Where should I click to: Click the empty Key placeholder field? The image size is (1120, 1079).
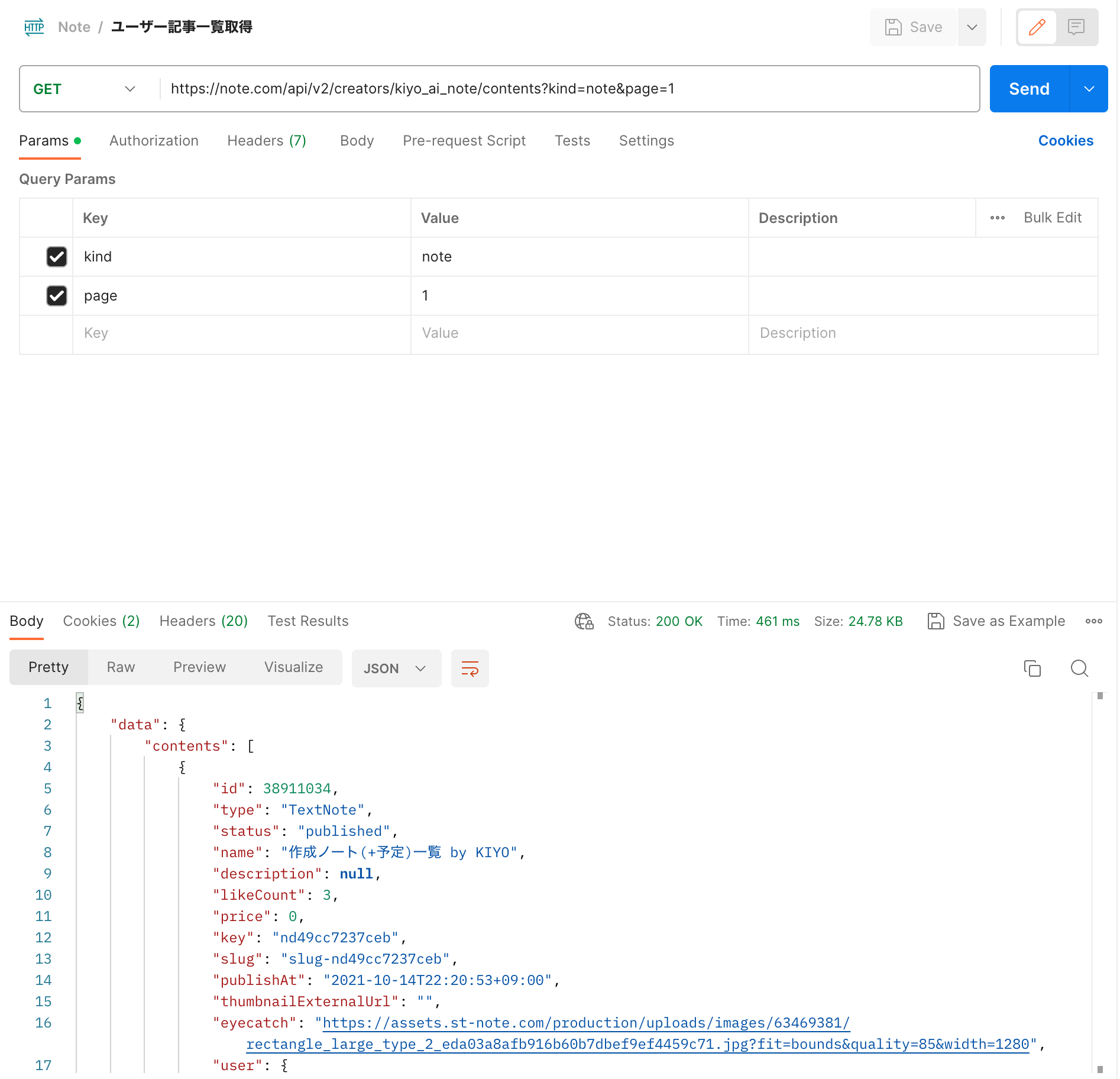coord(241,334)
